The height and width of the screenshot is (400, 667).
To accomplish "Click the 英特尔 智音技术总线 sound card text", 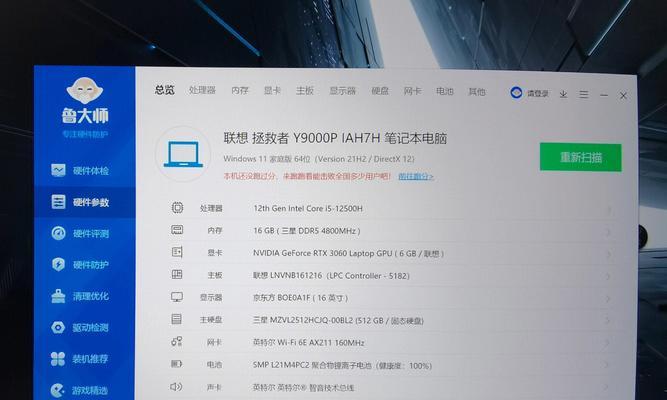I will point(303,388).
